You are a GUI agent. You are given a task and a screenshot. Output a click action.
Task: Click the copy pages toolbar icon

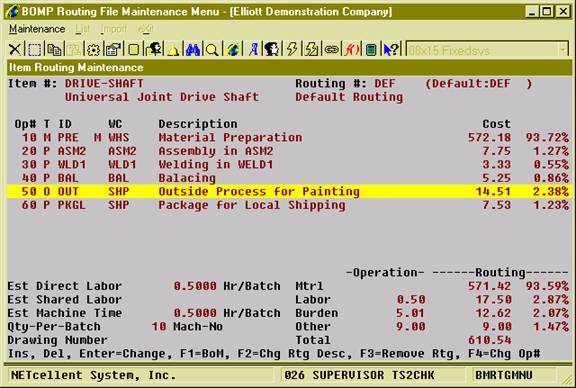54,50
